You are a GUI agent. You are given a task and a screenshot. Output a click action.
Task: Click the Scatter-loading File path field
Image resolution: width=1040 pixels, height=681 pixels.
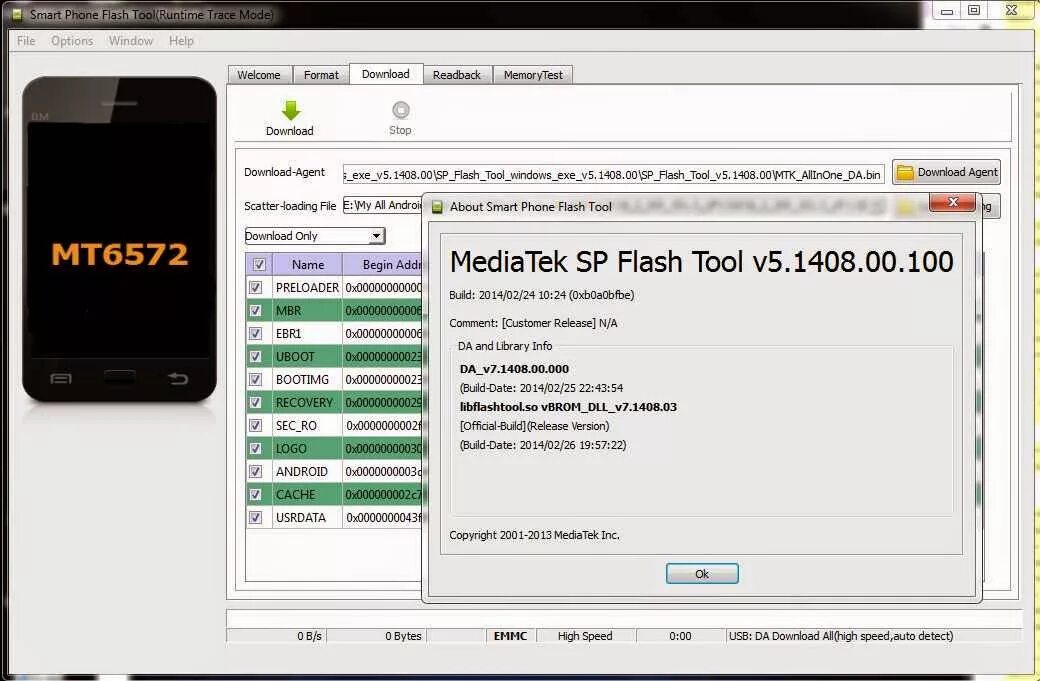click(383, 206)
